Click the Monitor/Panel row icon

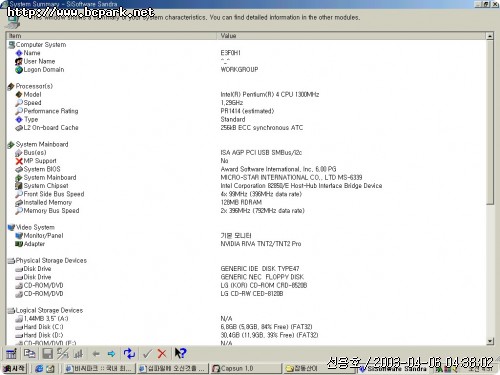(19, 236)
